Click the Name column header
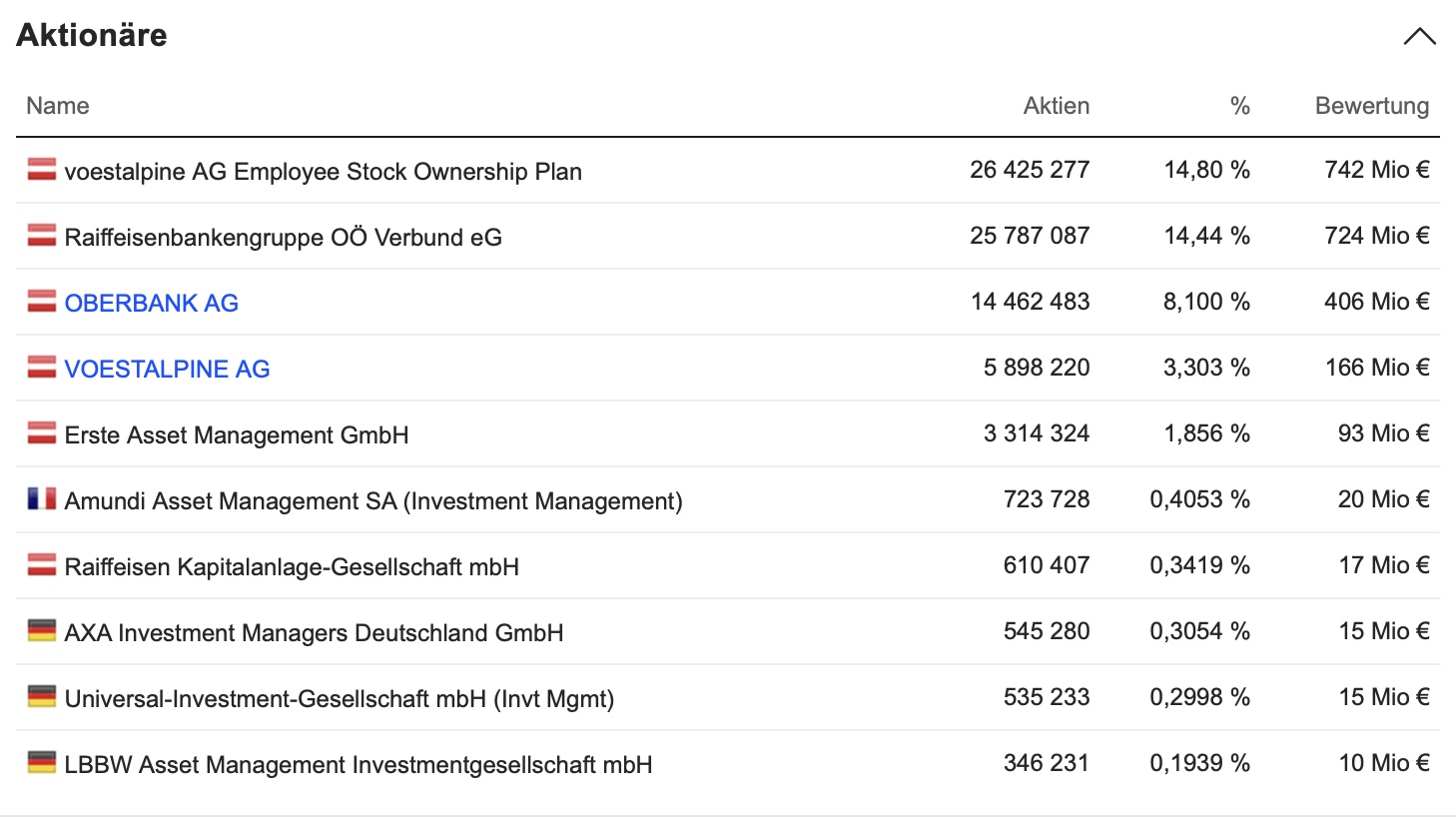 coord(58,106)
